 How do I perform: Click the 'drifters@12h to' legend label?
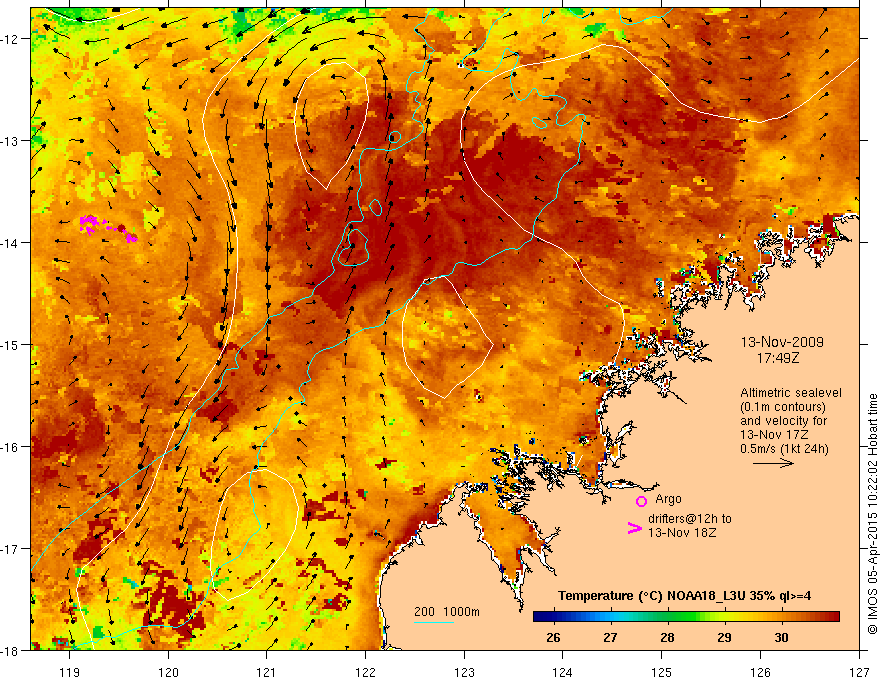pyautogui.click(x=690, y=519)
